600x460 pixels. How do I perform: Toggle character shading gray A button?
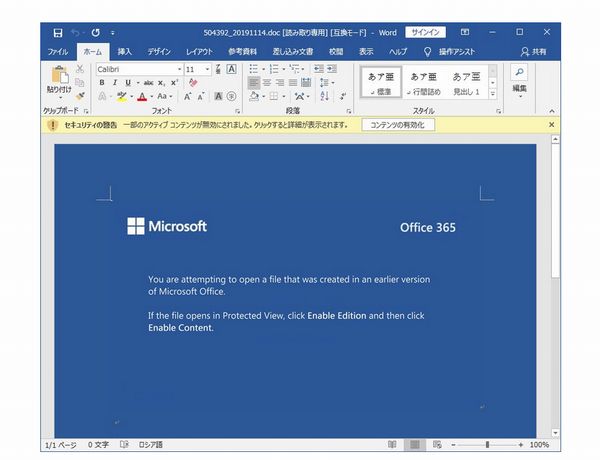pos(218,96)
